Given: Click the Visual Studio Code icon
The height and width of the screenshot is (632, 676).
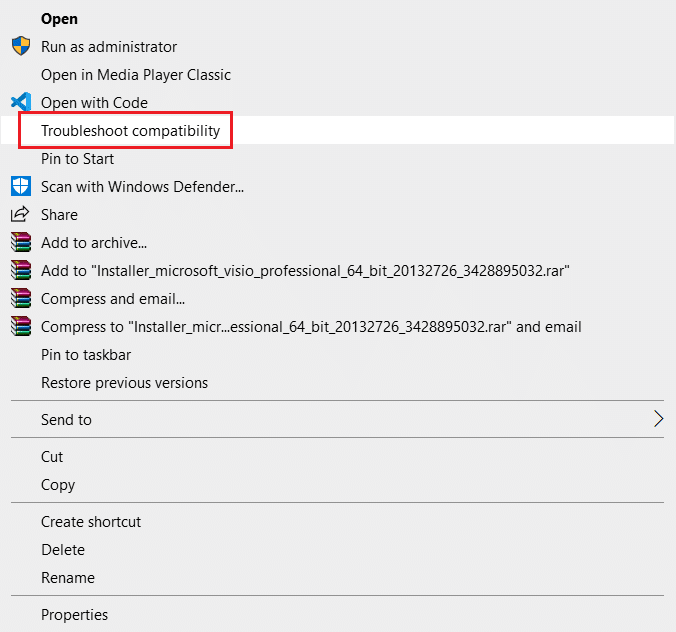Looking at the screenshot, I should pyautogui.click(x=20, y=103).
